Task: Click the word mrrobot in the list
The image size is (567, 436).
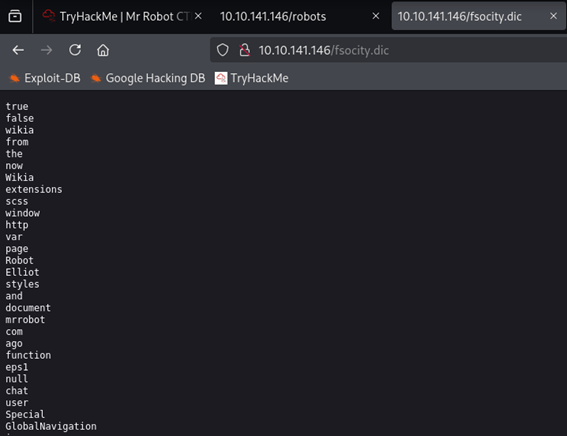Action: 25,320
